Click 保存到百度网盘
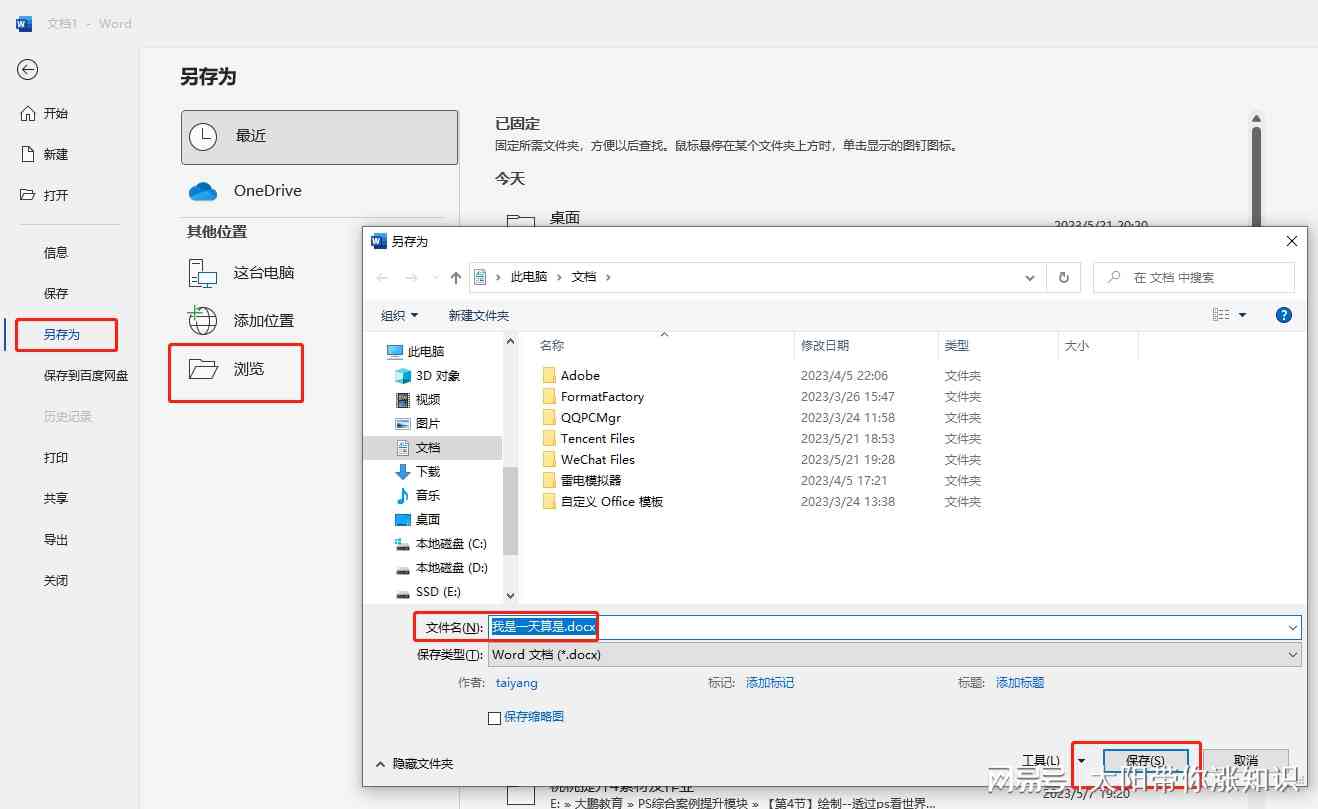This screenshot has width=1318, height=809. tap(85, 376)
